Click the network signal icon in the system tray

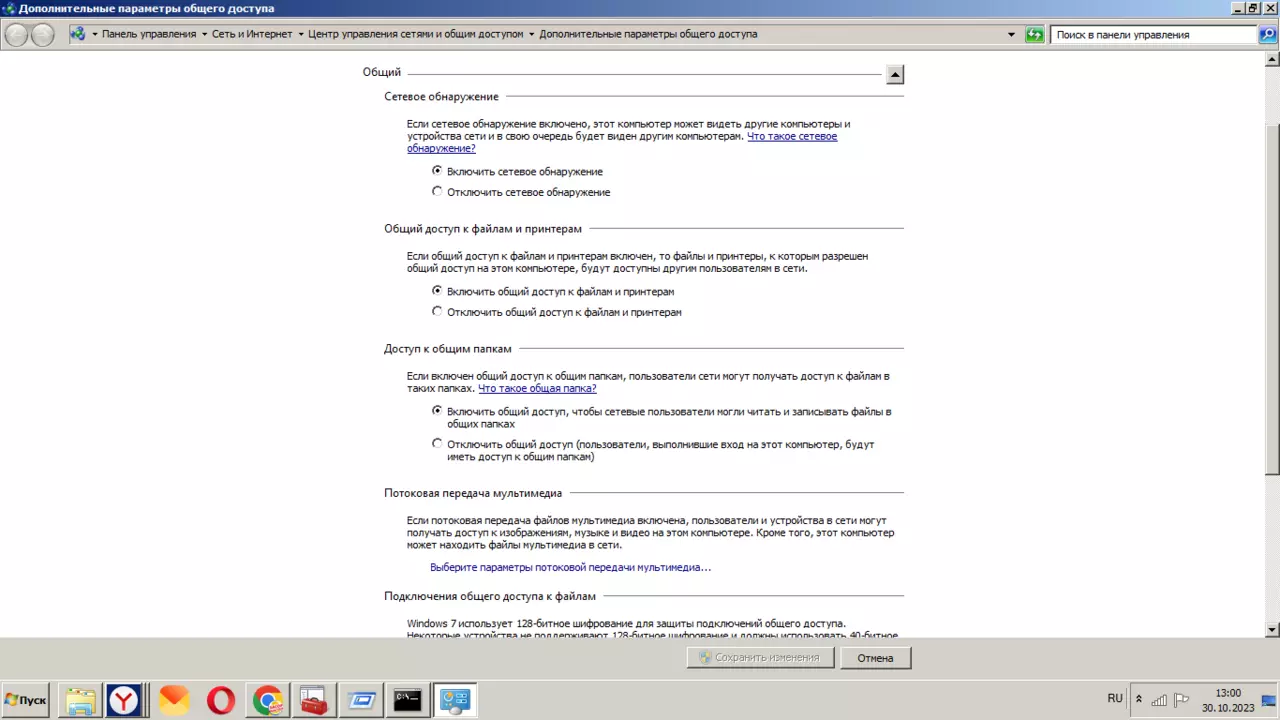tap(1159, 700)
